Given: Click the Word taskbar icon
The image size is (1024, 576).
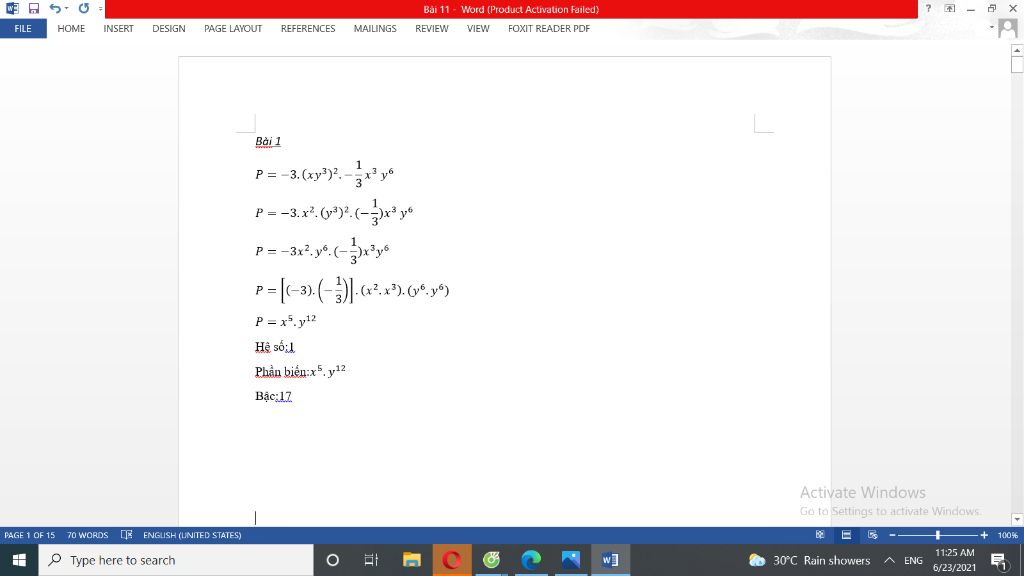Looking at the screenshot, I should (x=611, y=560).
